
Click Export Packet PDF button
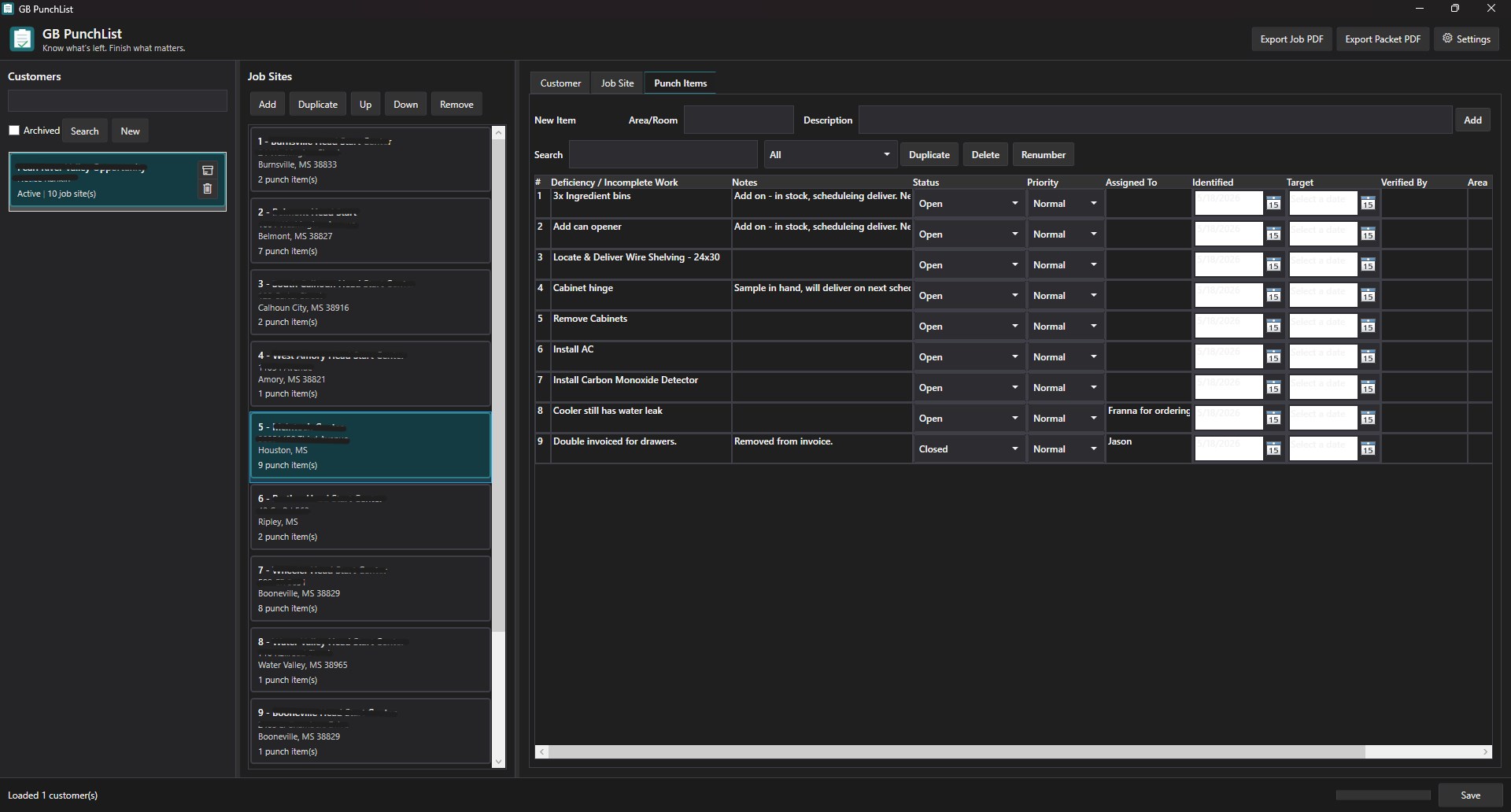point(1383,39)
